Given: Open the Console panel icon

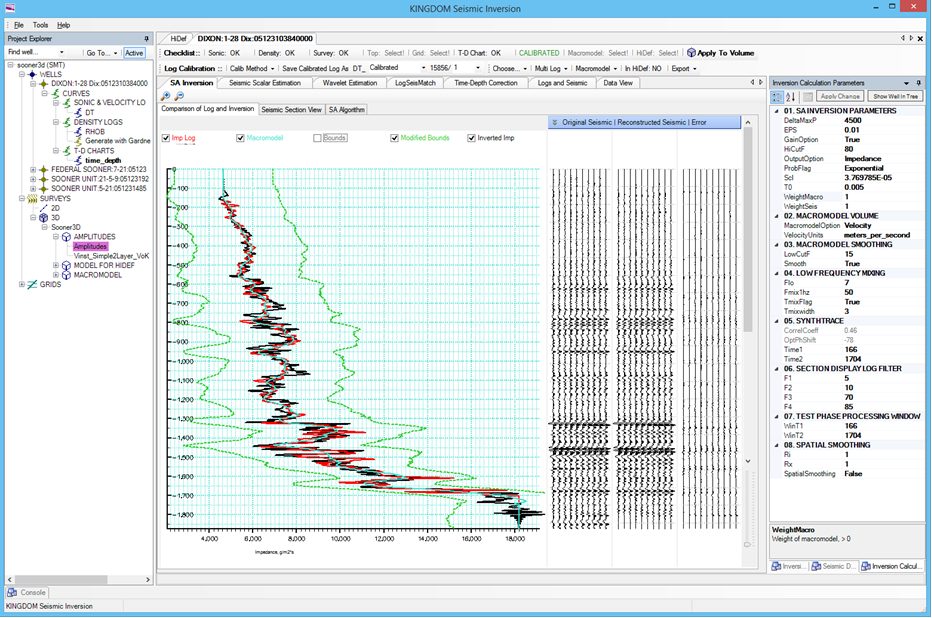Looking at the screenshot, I should (12, 592).
